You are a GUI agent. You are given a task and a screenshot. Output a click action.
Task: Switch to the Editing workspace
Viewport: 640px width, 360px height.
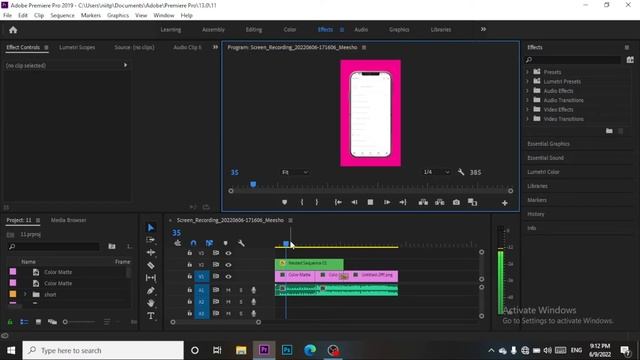[253, 29]
